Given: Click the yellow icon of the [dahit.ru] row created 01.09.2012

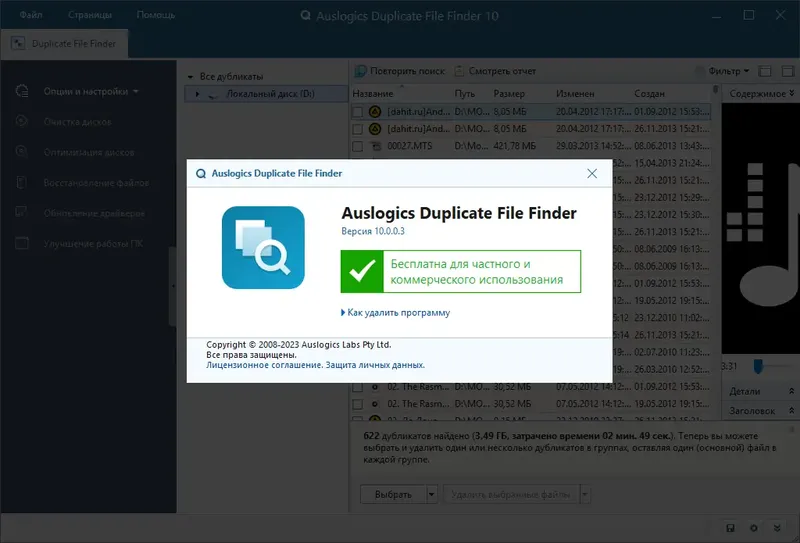Looking at the screenshot, I should click(x=375, y=111).
